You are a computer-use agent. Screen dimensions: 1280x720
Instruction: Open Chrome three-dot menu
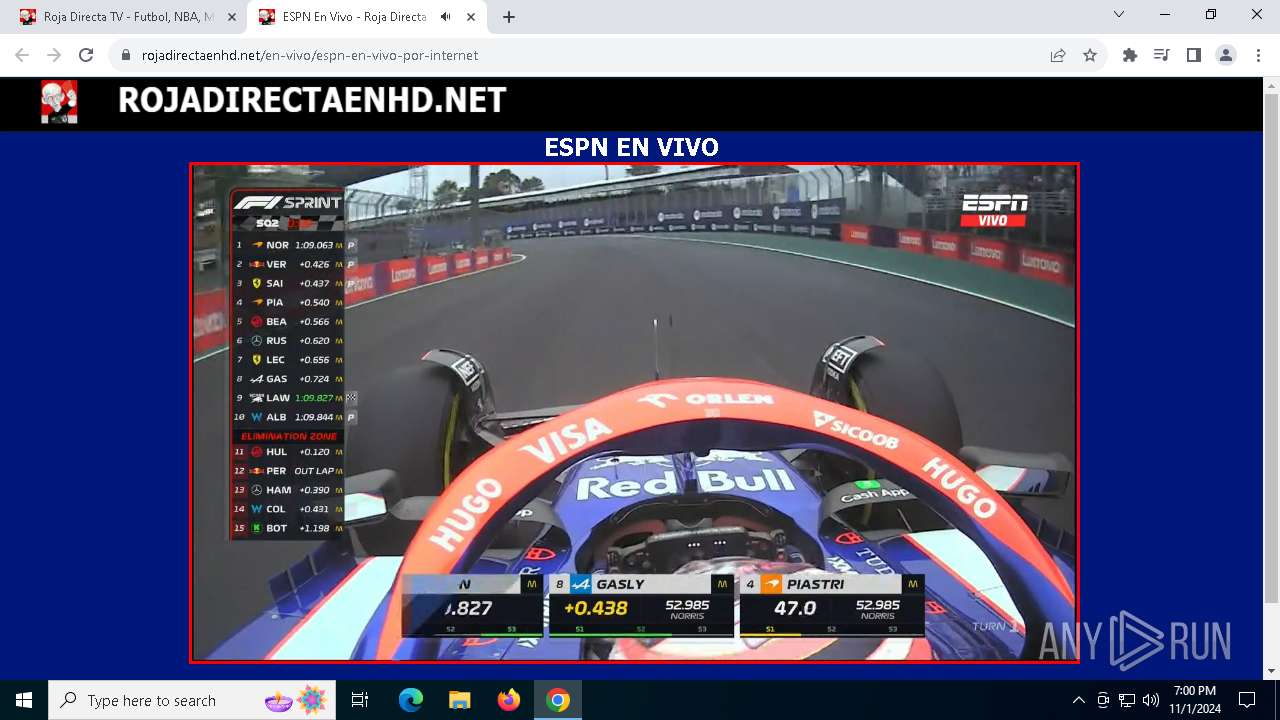1258,56
